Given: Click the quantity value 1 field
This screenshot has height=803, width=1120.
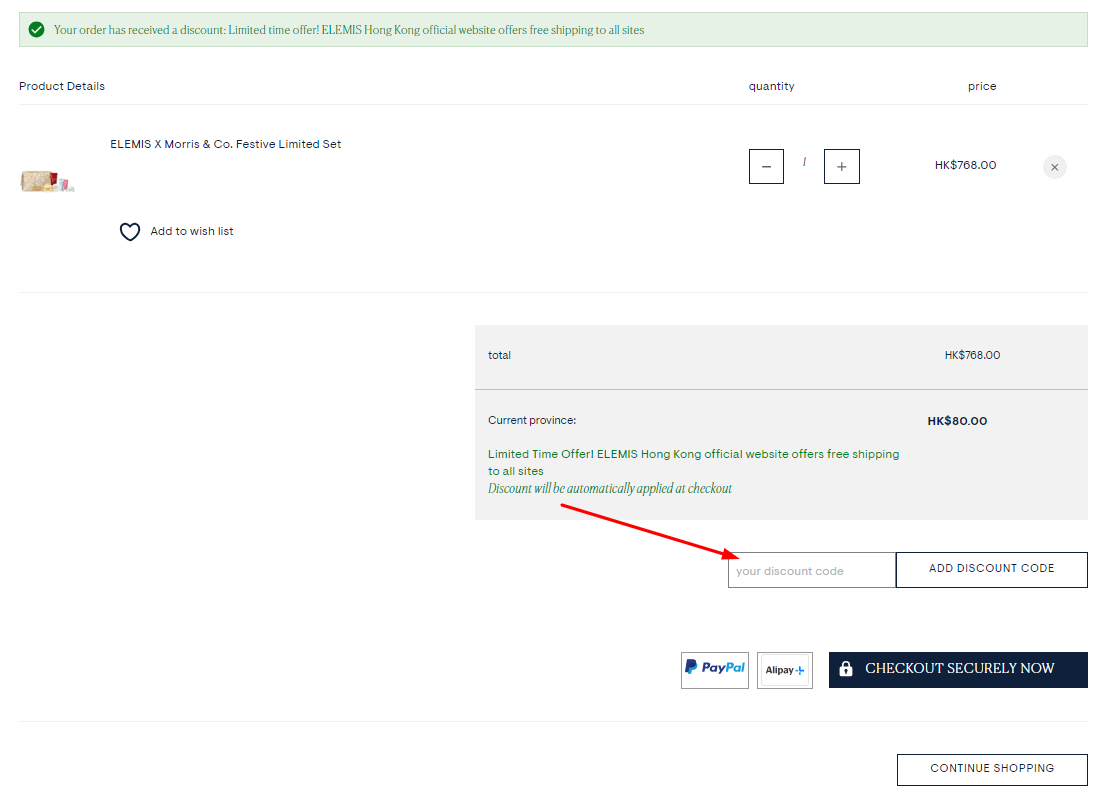Looking at the screenshot, I should coord(804,163).
